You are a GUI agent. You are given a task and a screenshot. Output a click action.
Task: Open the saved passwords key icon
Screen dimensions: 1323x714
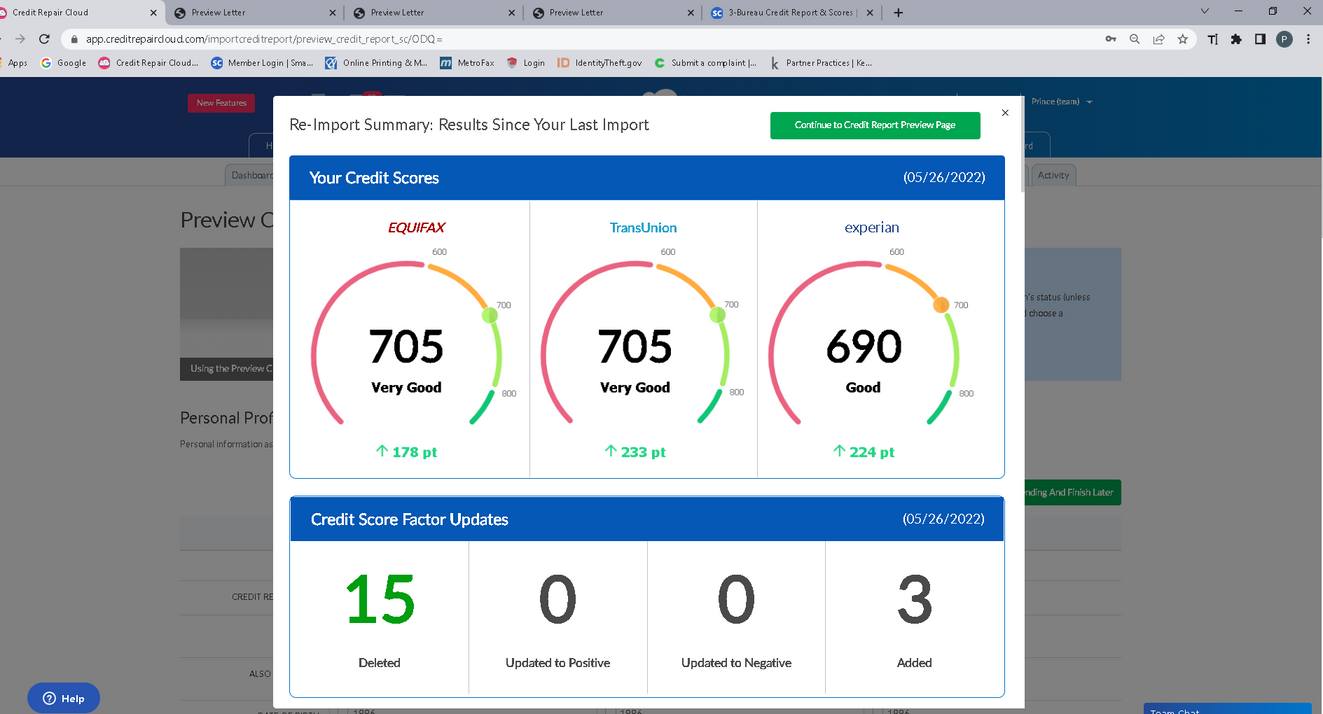pyautogui.click(x=1110, y=39)
